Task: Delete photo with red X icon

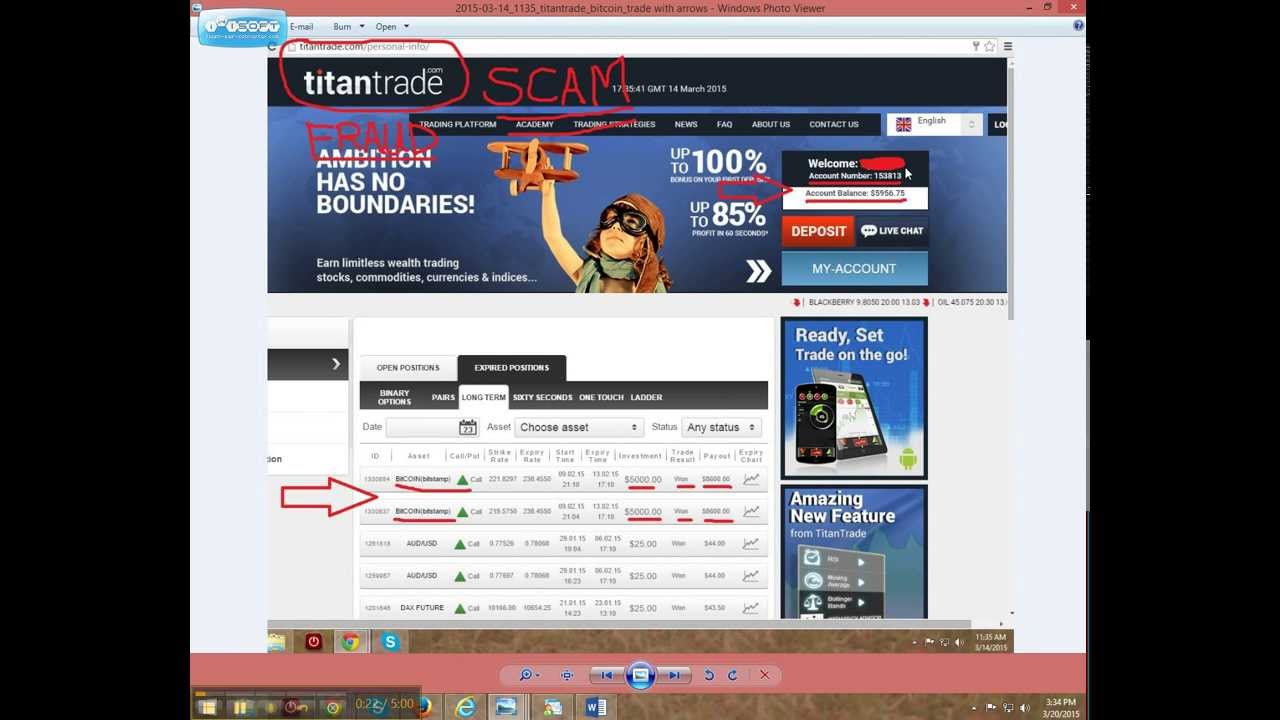Action: 765,675
